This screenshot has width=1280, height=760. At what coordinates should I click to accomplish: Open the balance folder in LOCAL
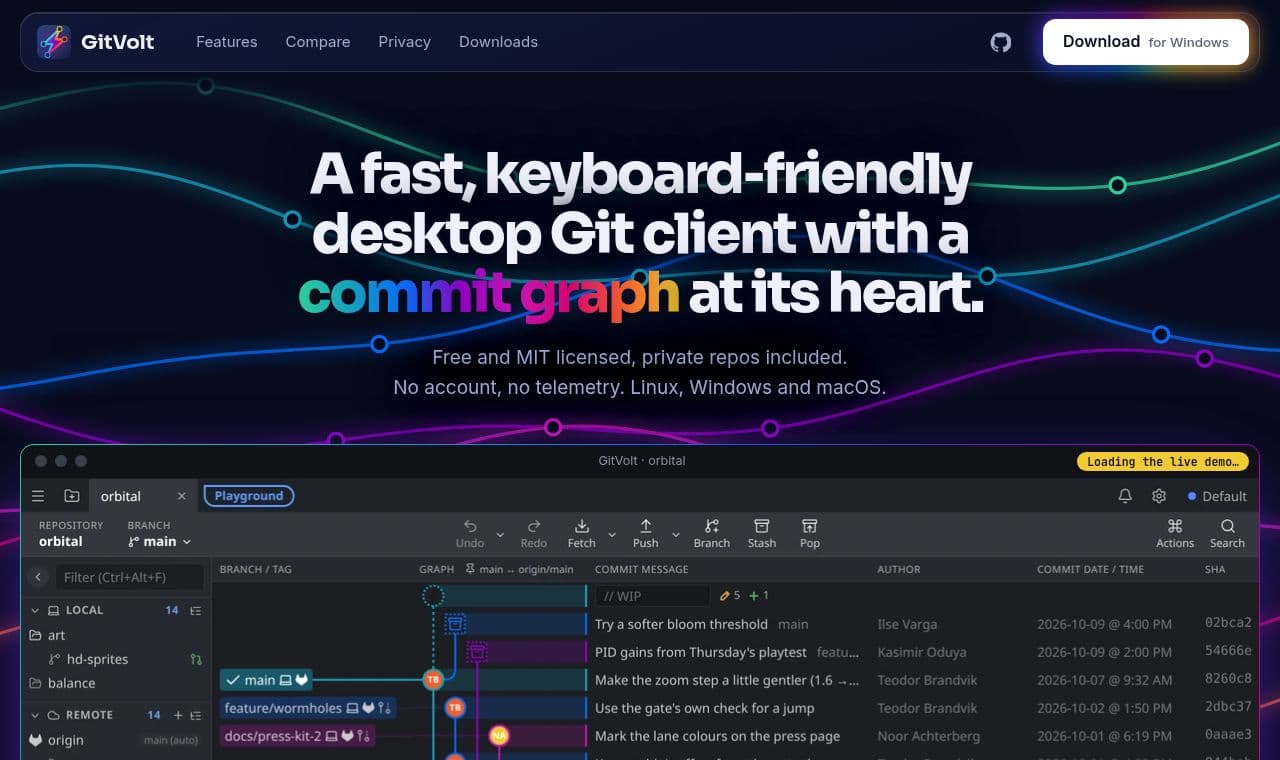click(x=72, y=683)
